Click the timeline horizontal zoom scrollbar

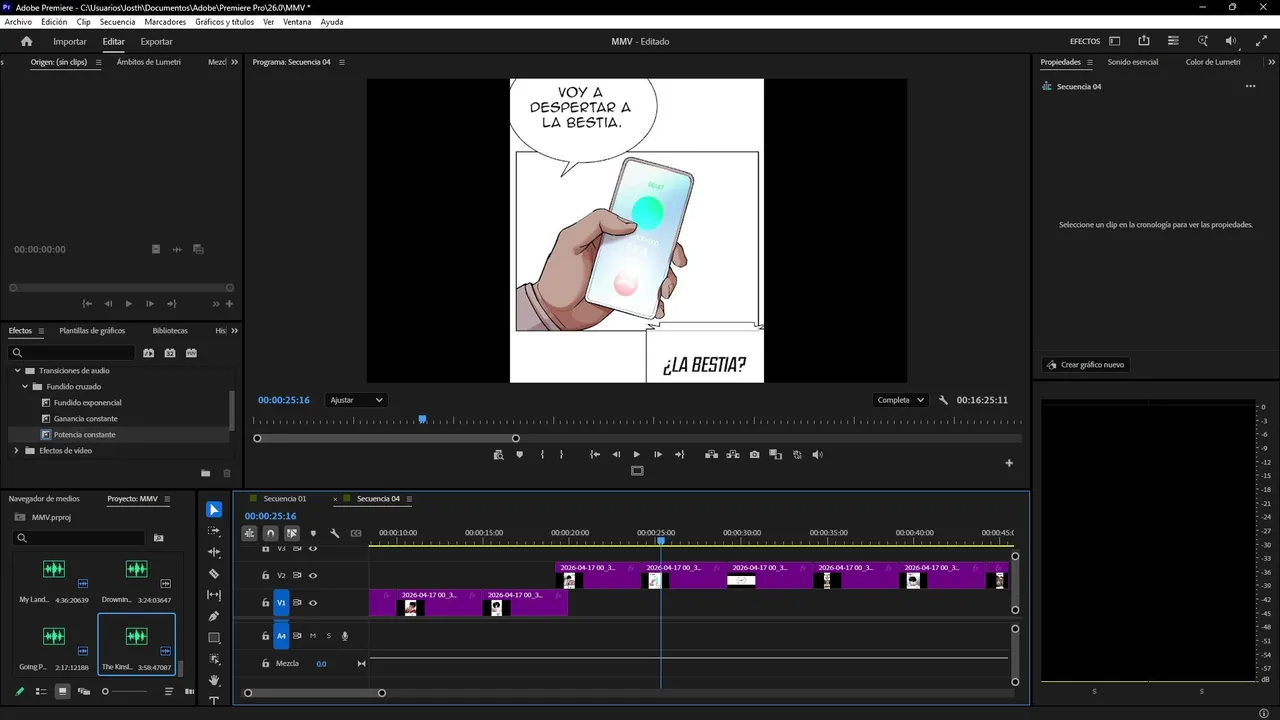[315, 693]
